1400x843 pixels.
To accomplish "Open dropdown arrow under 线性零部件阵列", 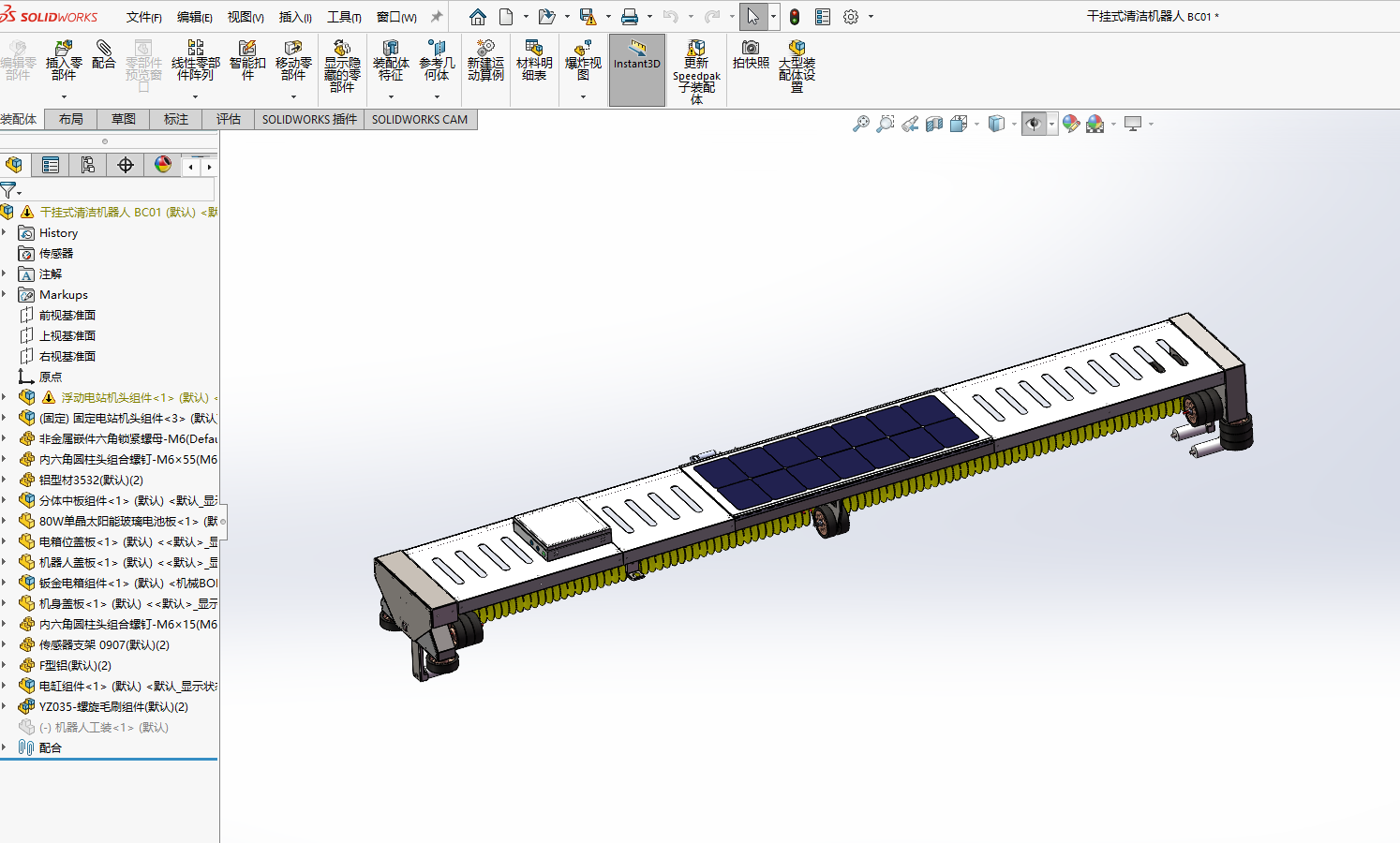I will 195,96.
